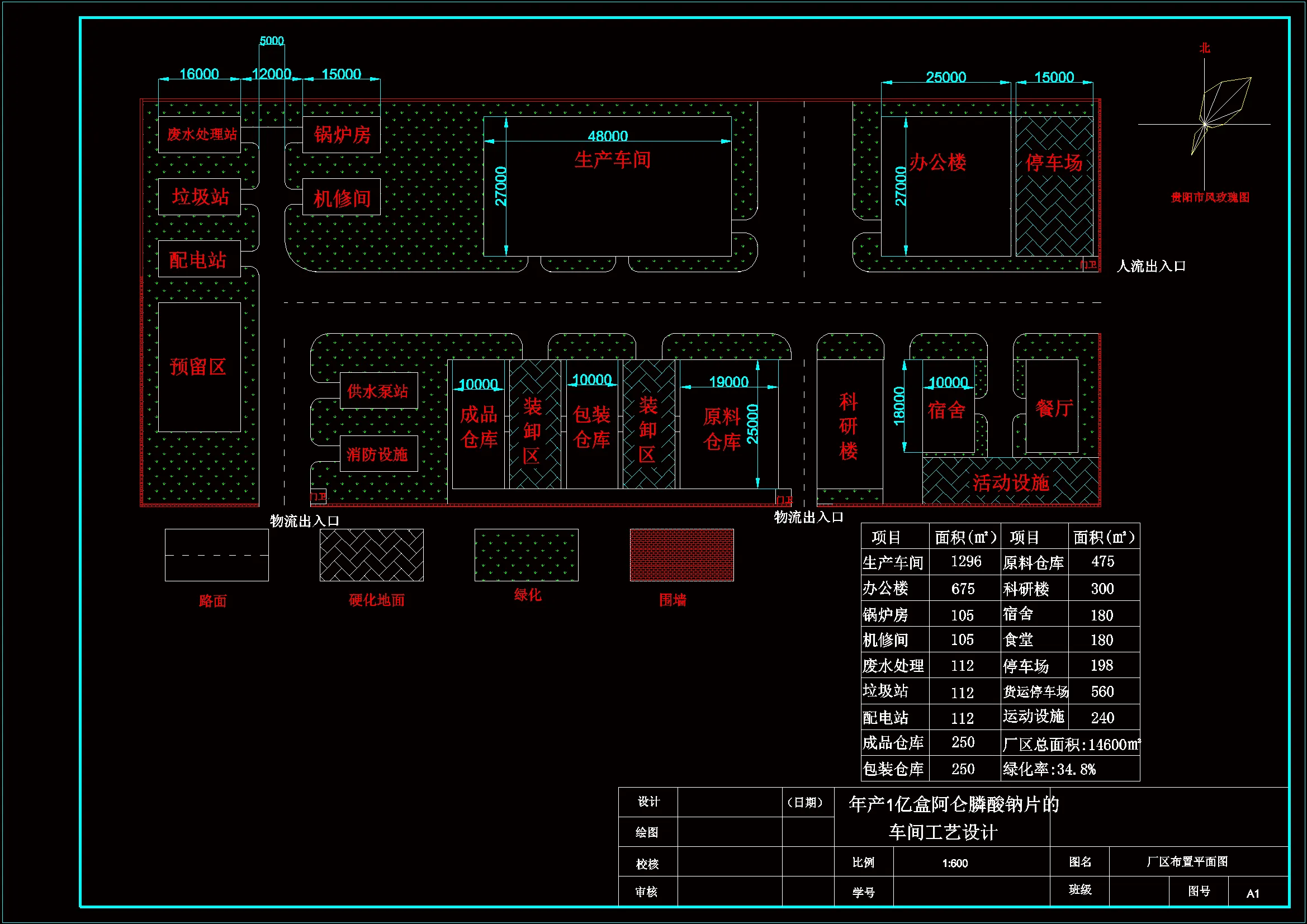Screen dimensions: 1307x924
Task: Click the herringbone 硬化地面 legend box
Action: 371,555
